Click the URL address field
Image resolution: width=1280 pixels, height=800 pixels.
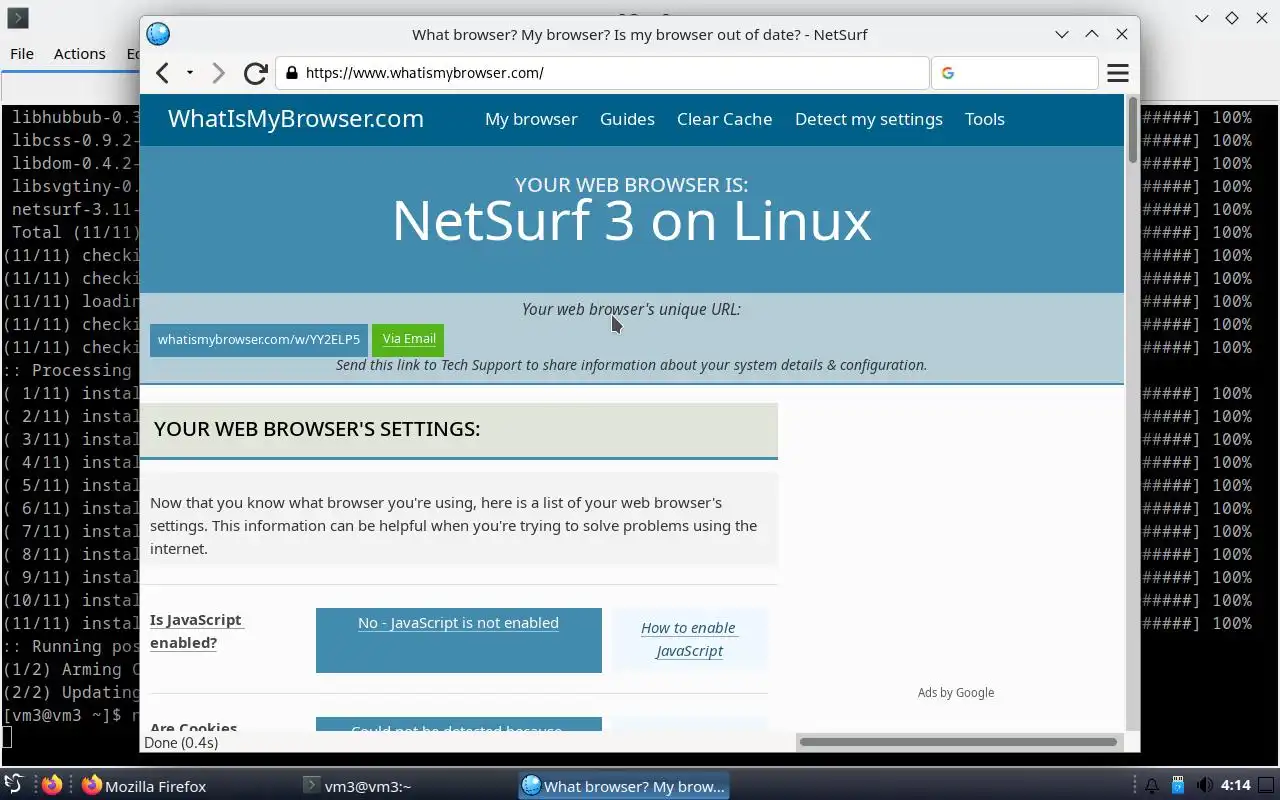pos(602,73)
